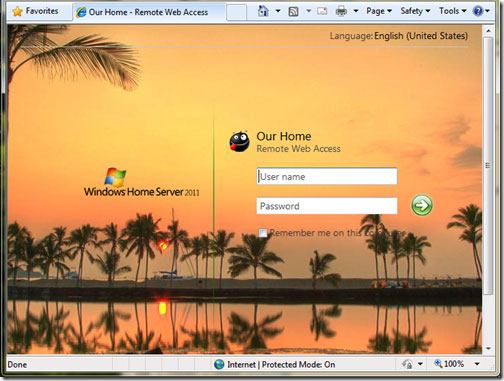Open the Favorites star button
Image resolution: width=504 pixels, height=381 pixels.
35,11
